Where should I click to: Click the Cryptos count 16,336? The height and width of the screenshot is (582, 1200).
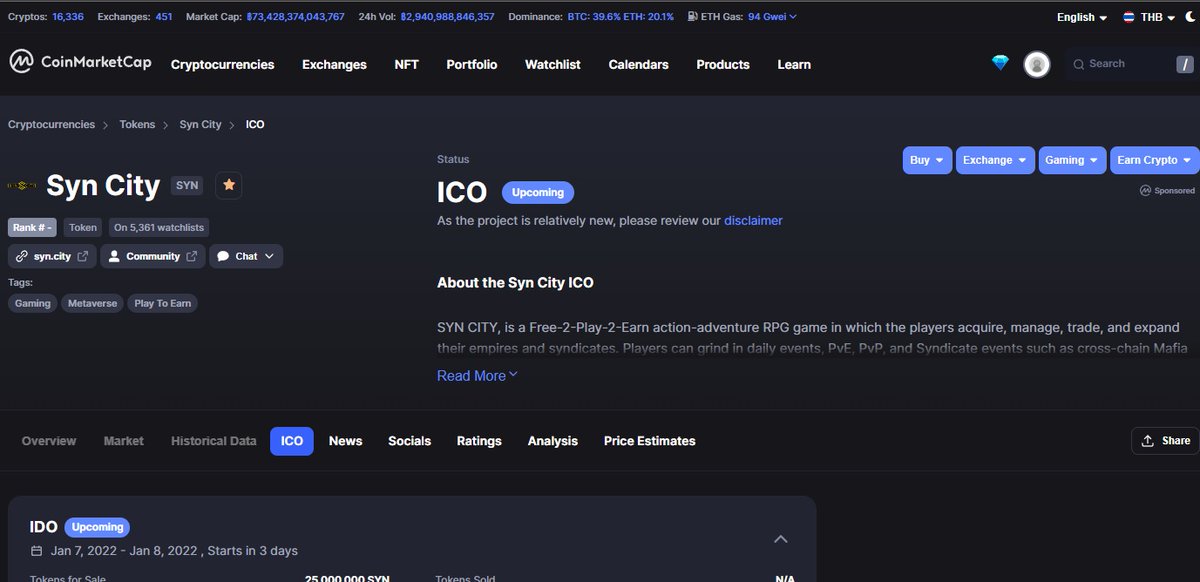click(70, 17)
